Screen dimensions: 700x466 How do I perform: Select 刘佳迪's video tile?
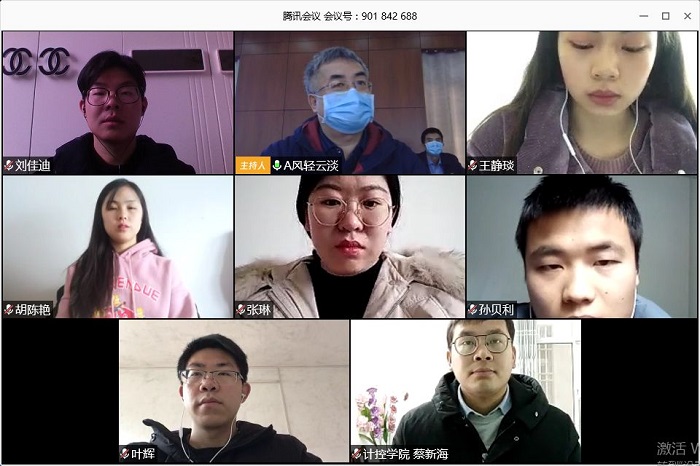118,103
